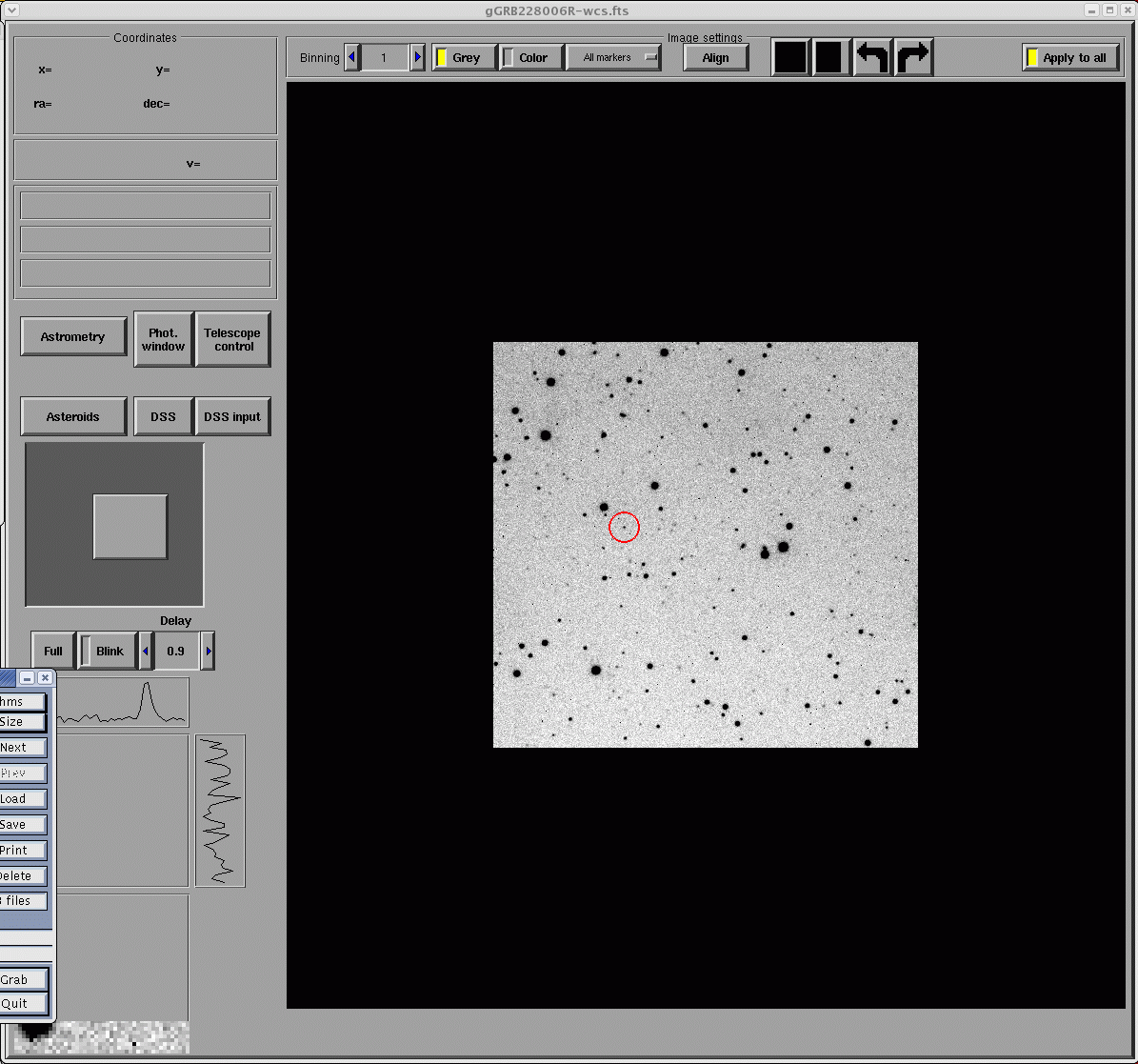Click the binning value field

coord(385,57)
